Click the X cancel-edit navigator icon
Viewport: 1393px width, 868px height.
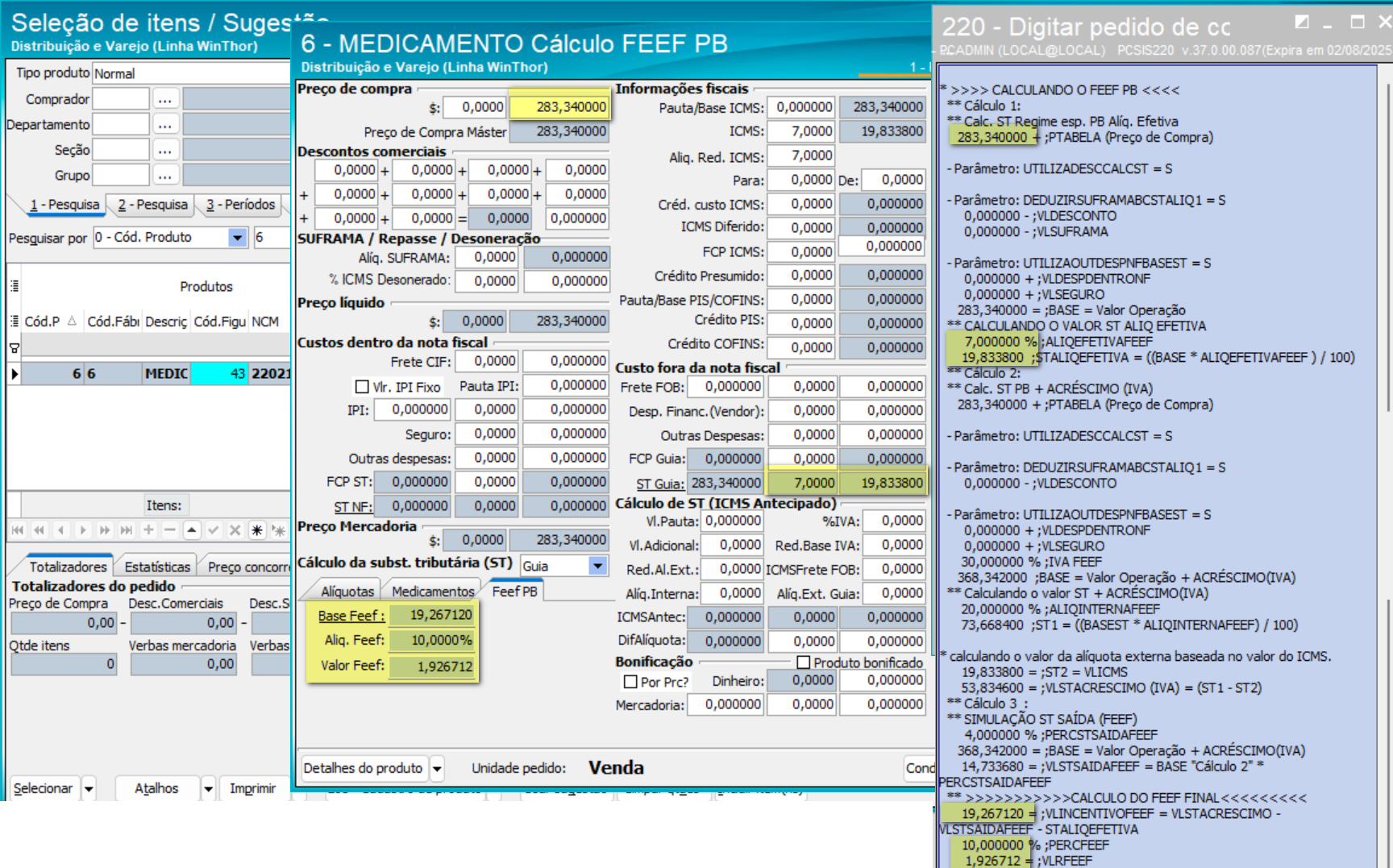tap(235, 530)
